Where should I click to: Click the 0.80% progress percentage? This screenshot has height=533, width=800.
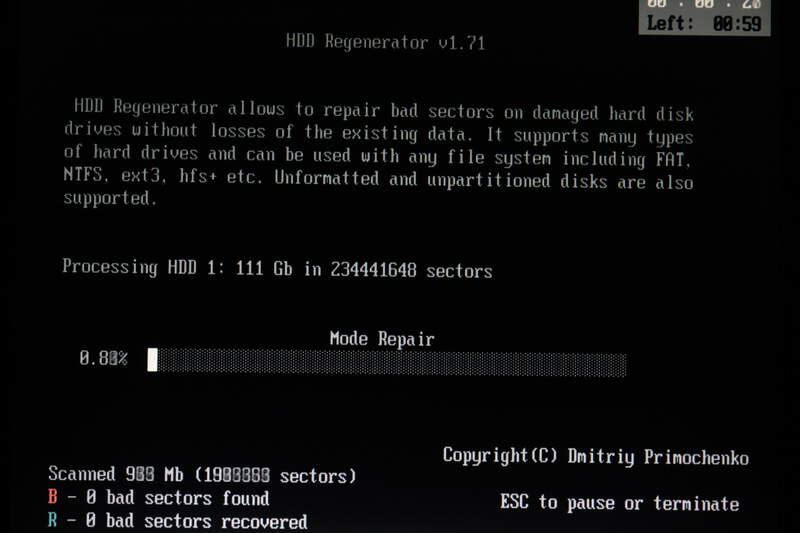click(104, 359)
